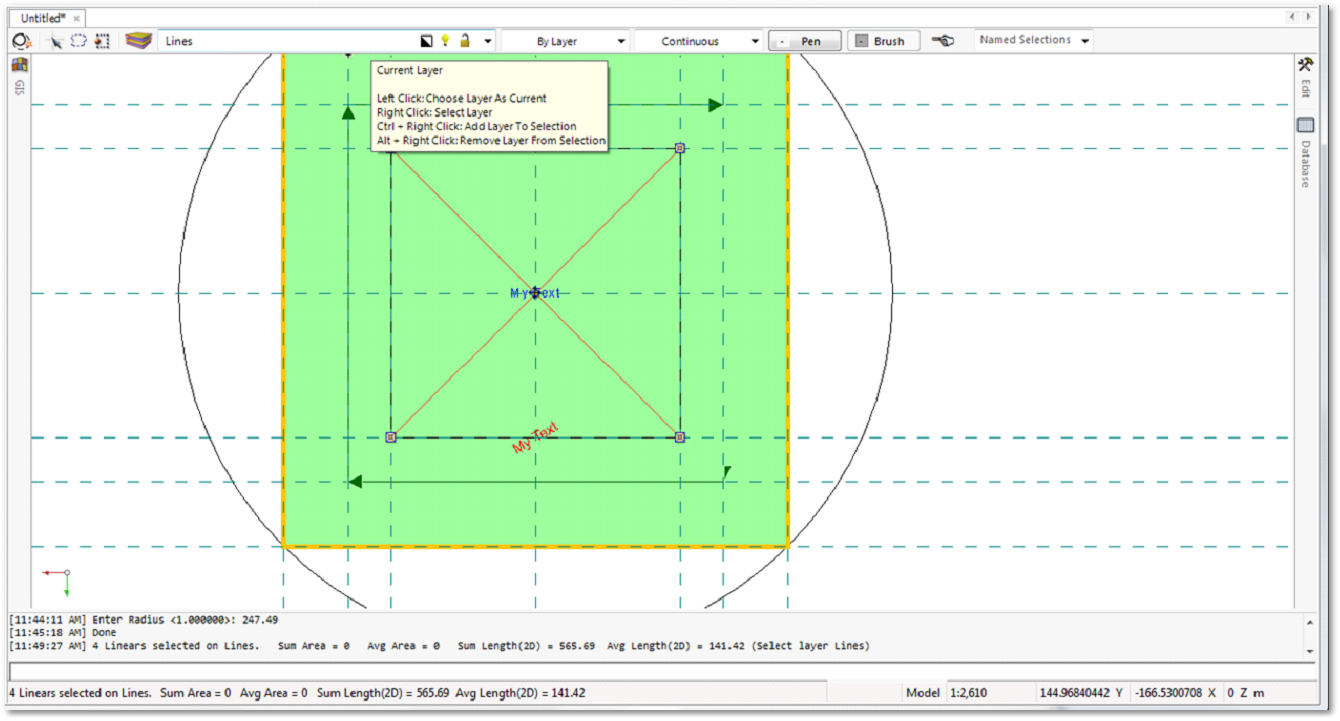Click the log window scroll down arrow
Screen dimensions: 1340x721
[x=1310, y=650]
